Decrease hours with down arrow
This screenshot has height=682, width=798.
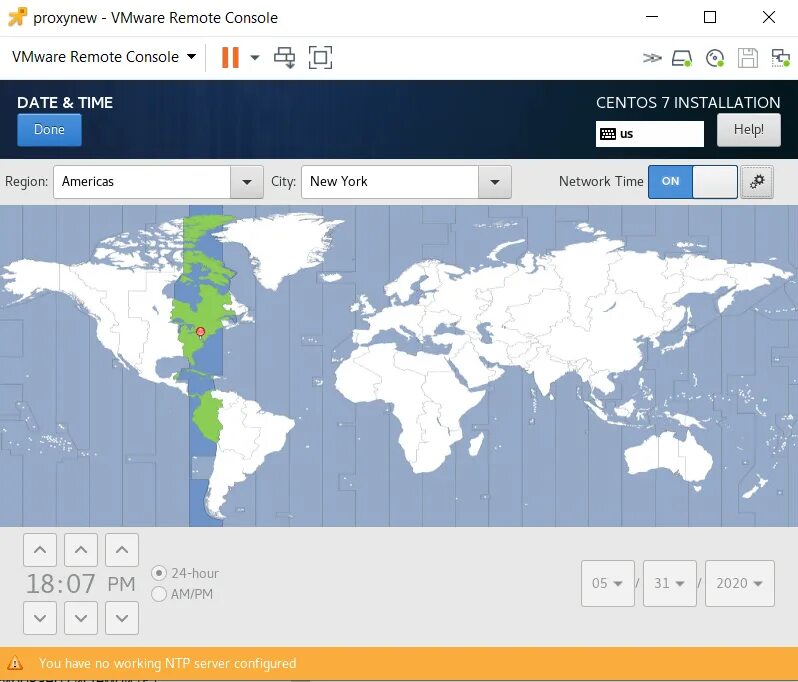pos(40,618)
